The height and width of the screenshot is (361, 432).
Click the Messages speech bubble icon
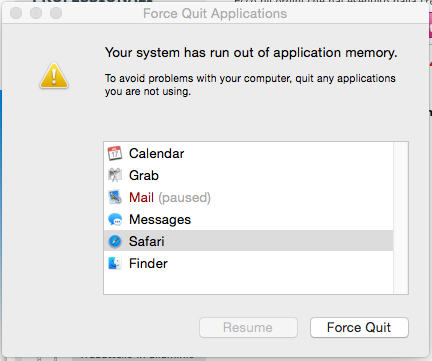point(115,220)
